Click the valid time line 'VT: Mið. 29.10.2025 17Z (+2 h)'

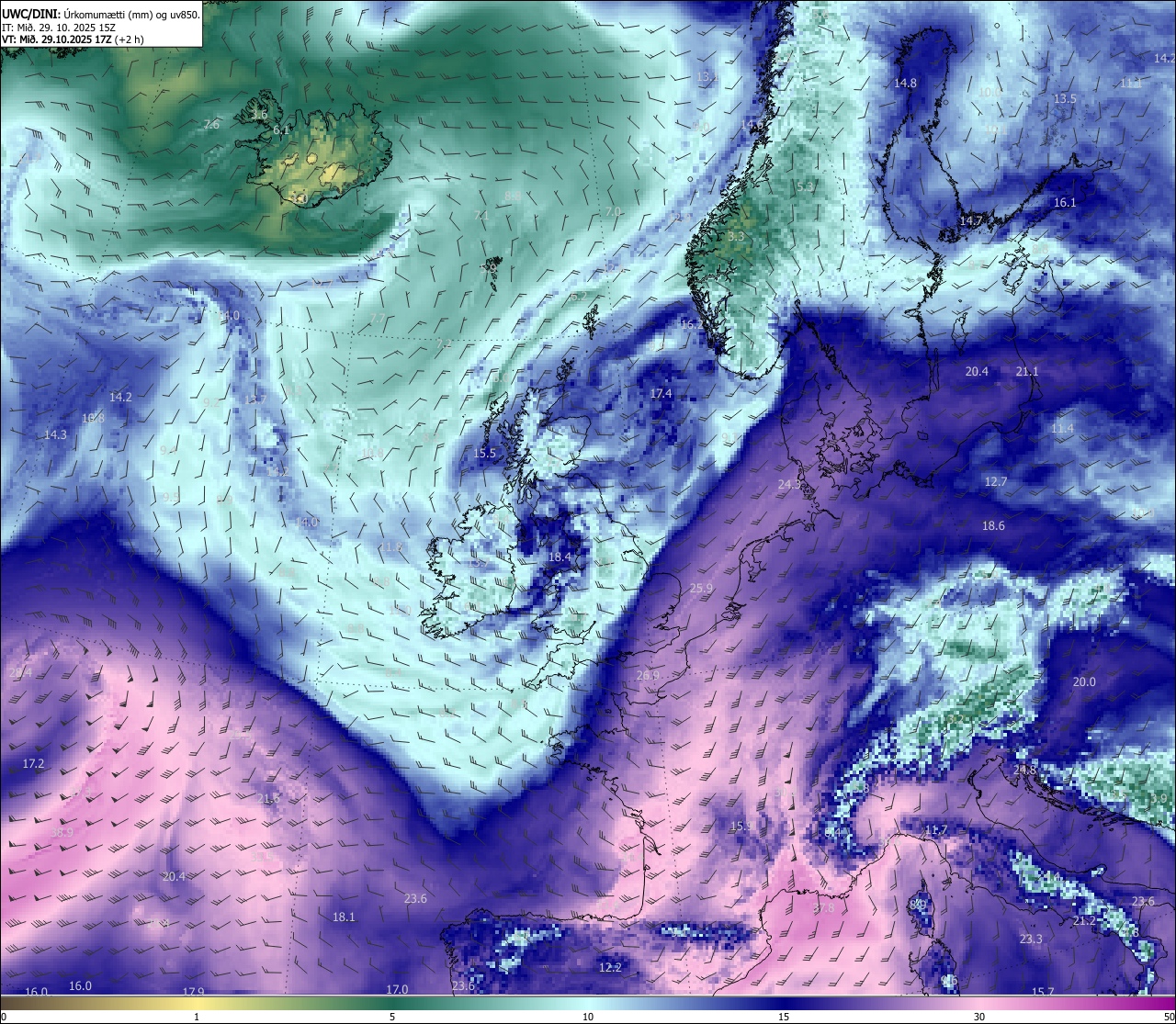point(73,39)
